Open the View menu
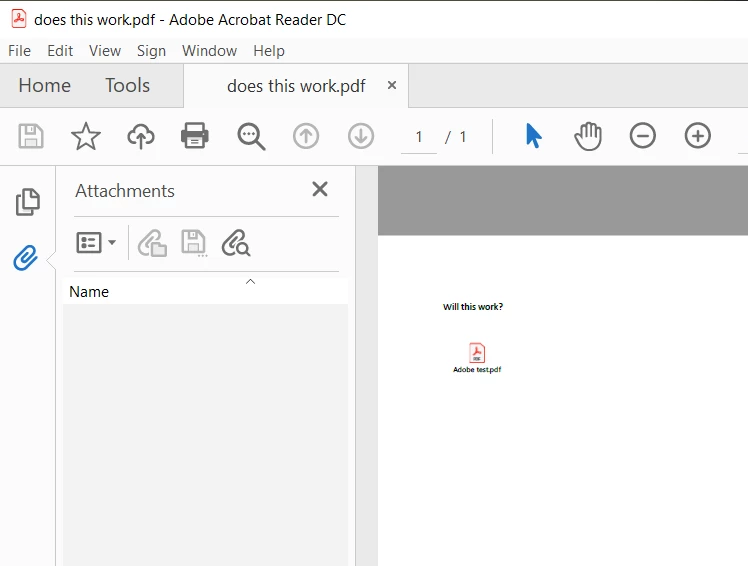748x566 pixels. 105,51
